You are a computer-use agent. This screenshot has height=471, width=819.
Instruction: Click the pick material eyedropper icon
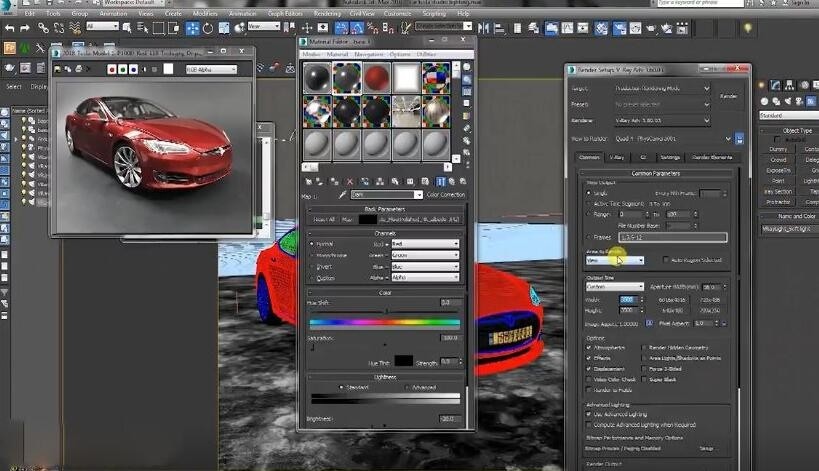(342, 194)
